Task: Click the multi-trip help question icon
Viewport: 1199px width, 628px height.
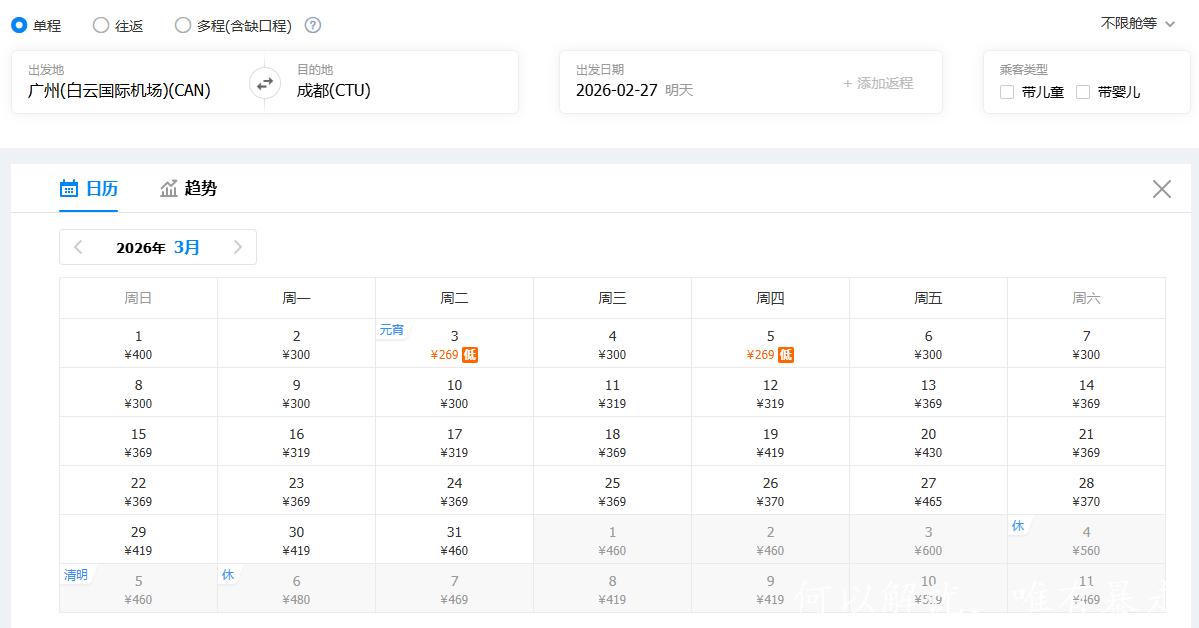Action: pos(313,25)
